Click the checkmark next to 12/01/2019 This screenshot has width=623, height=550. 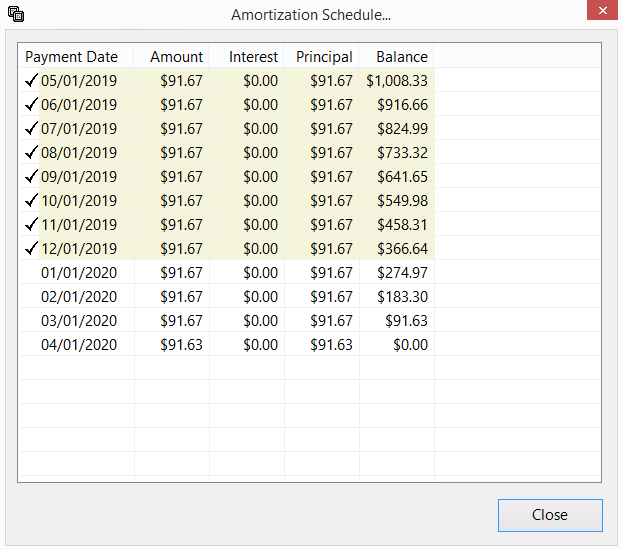(x=32, y=249)
